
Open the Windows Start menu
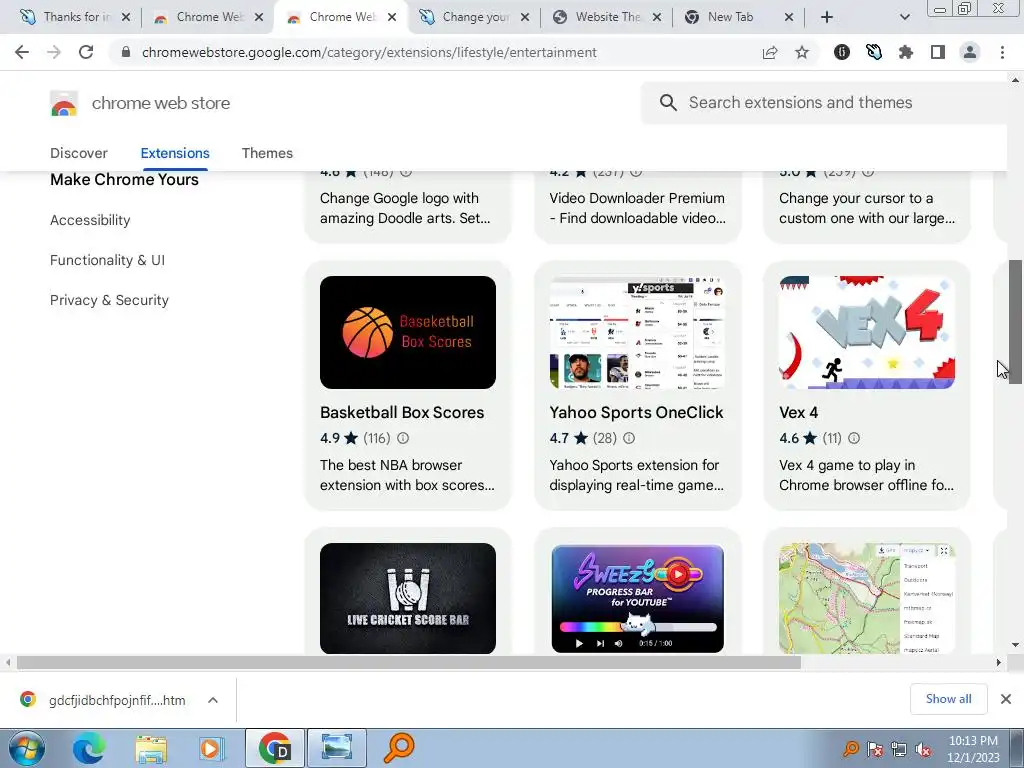click(x=27, y=748)
